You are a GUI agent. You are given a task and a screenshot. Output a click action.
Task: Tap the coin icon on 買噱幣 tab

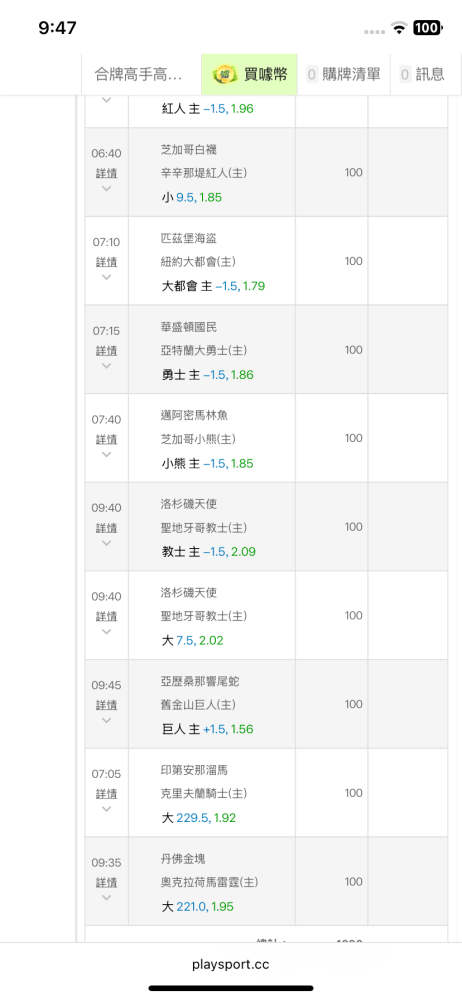(x=225, y=75)
